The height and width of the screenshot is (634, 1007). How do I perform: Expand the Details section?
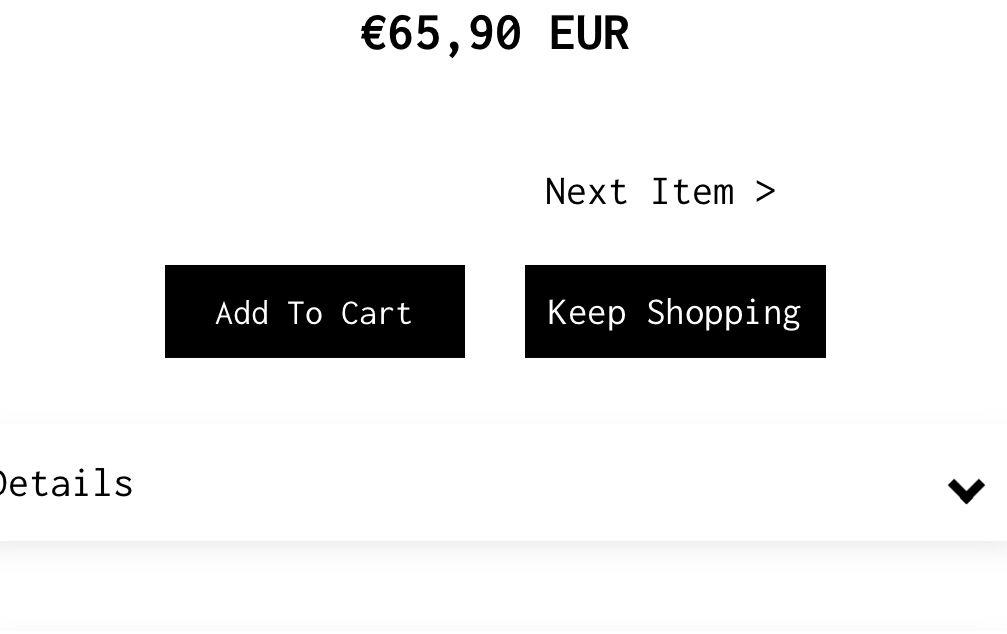coord(500,484)
